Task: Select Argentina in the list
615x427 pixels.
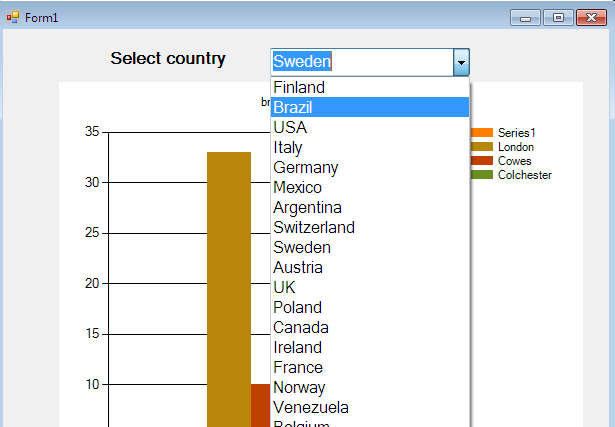Action: pyautogui.click(x=307, y=208)
